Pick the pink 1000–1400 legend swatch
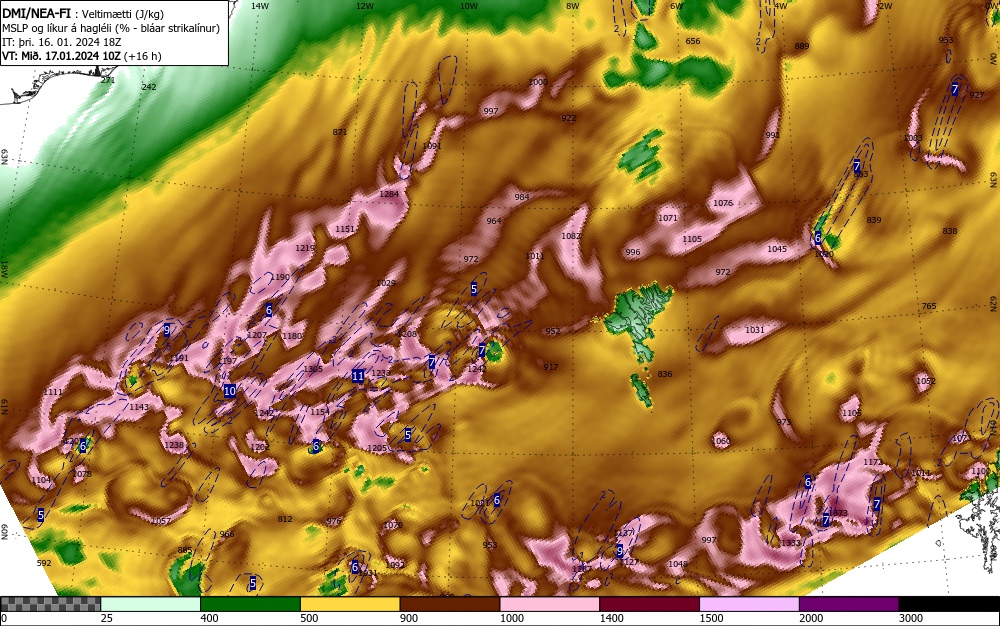This screenshot has height=626, width=1000. tap(550, 604)
